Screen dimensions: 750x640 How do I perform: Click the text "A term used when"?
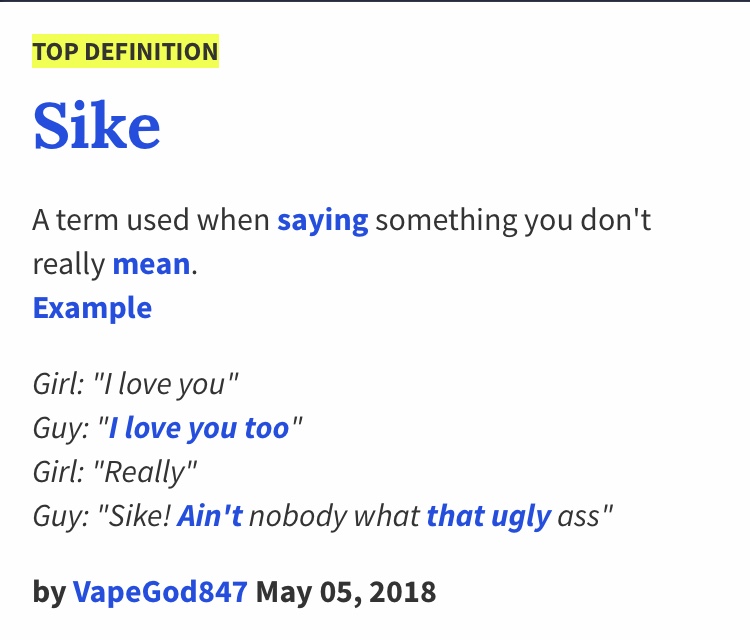pos(151,220)
